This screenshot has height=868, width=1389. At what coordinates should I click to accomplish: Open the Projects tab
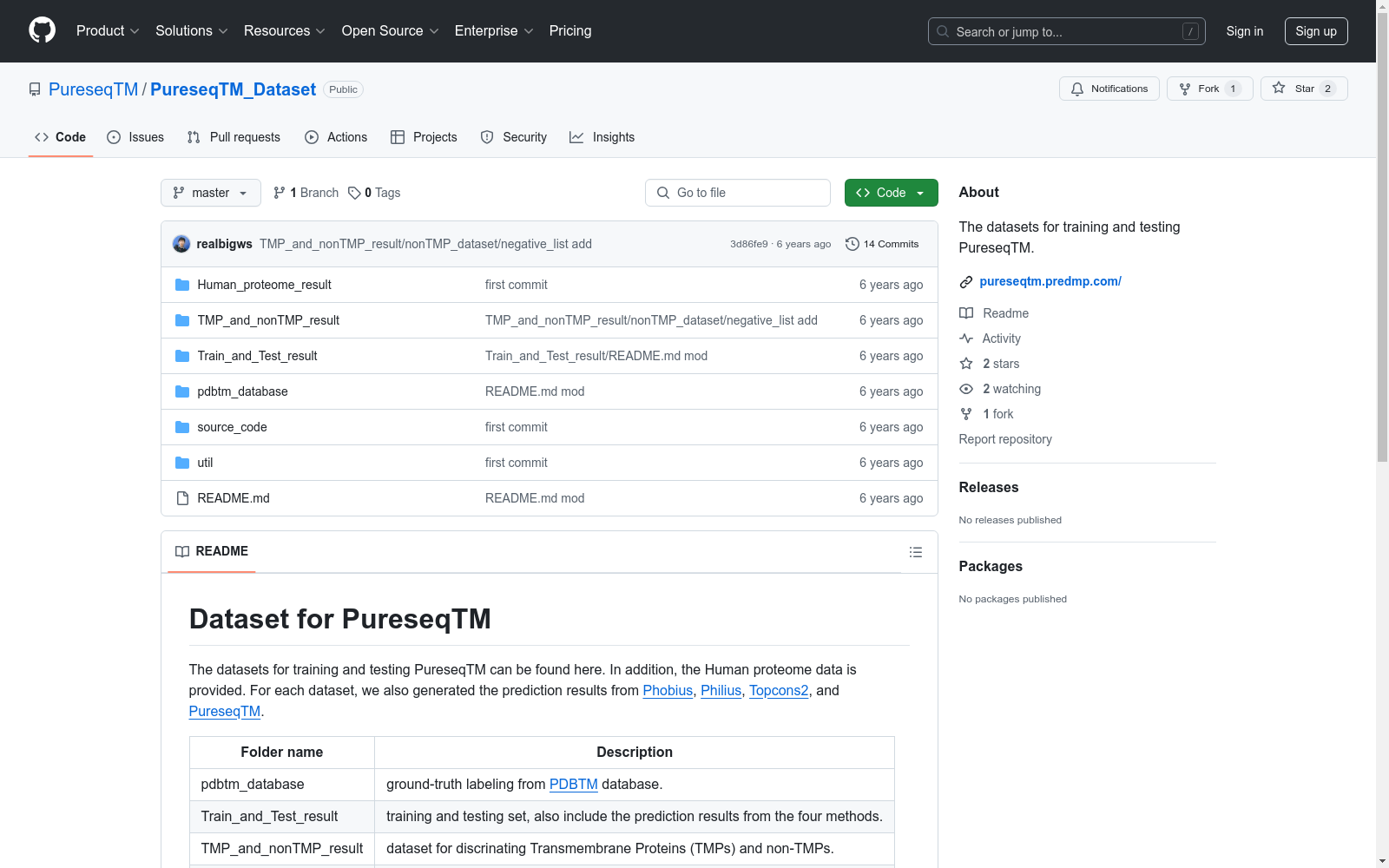(424, 137)
